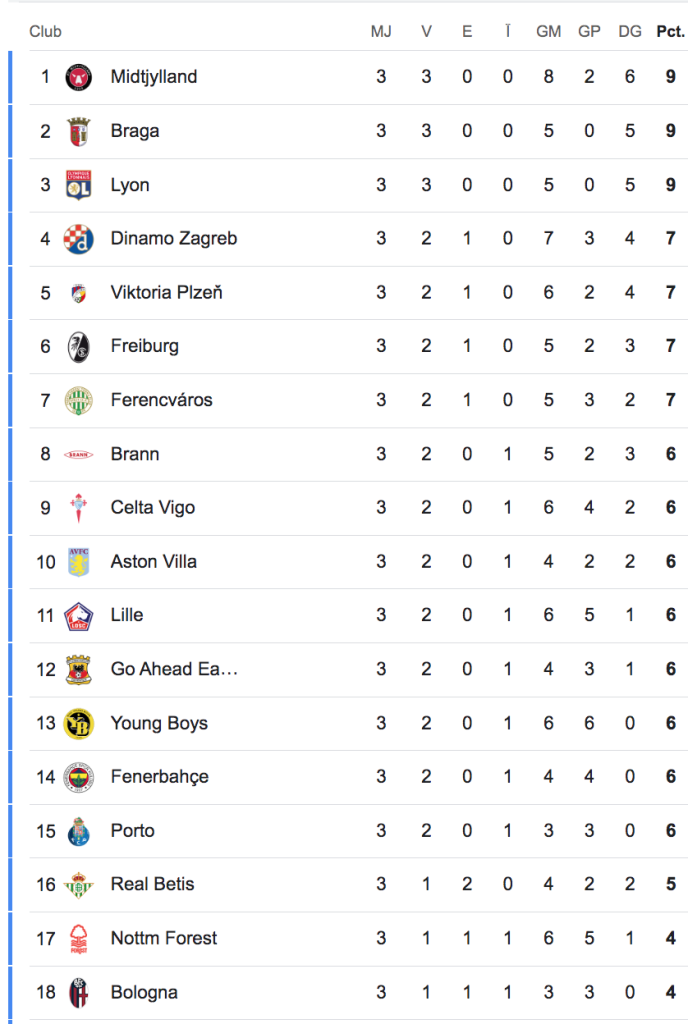Click the Freiburg club logo
Screen dimensions: 688x1024
click(79, 346)
